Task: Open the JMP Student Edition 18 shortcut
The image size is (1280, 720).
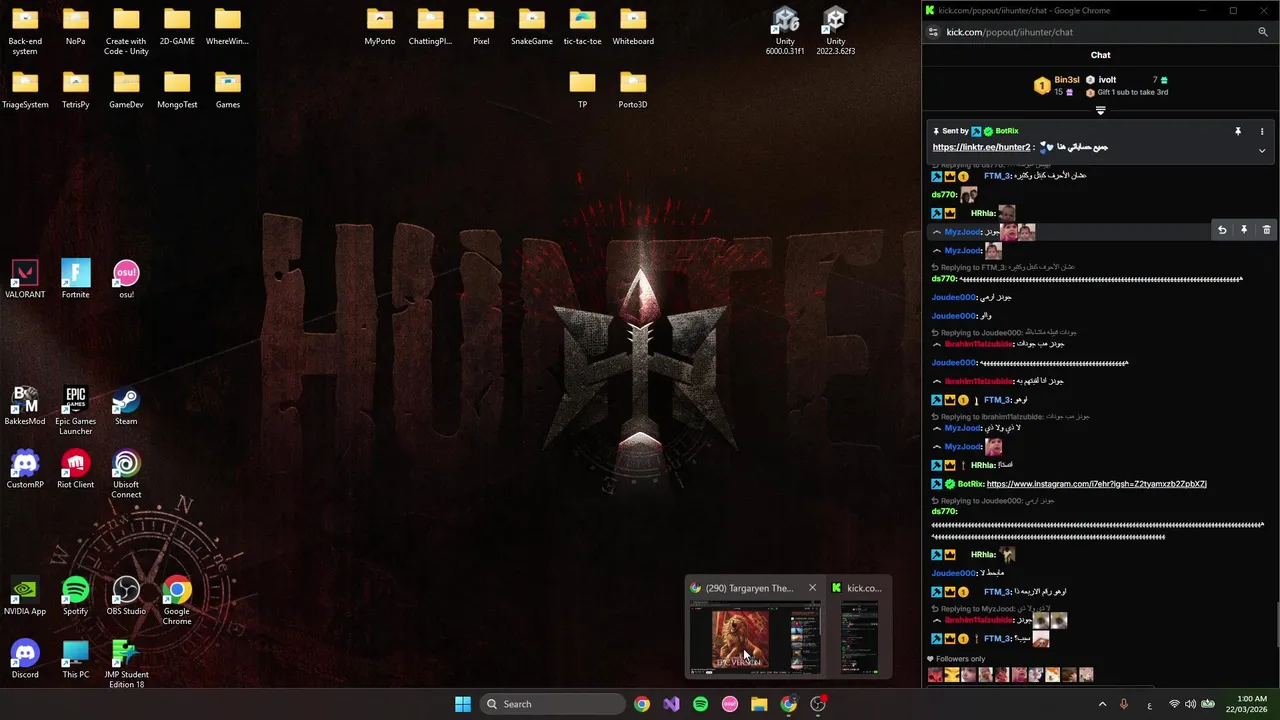Action: coord(126,664)
